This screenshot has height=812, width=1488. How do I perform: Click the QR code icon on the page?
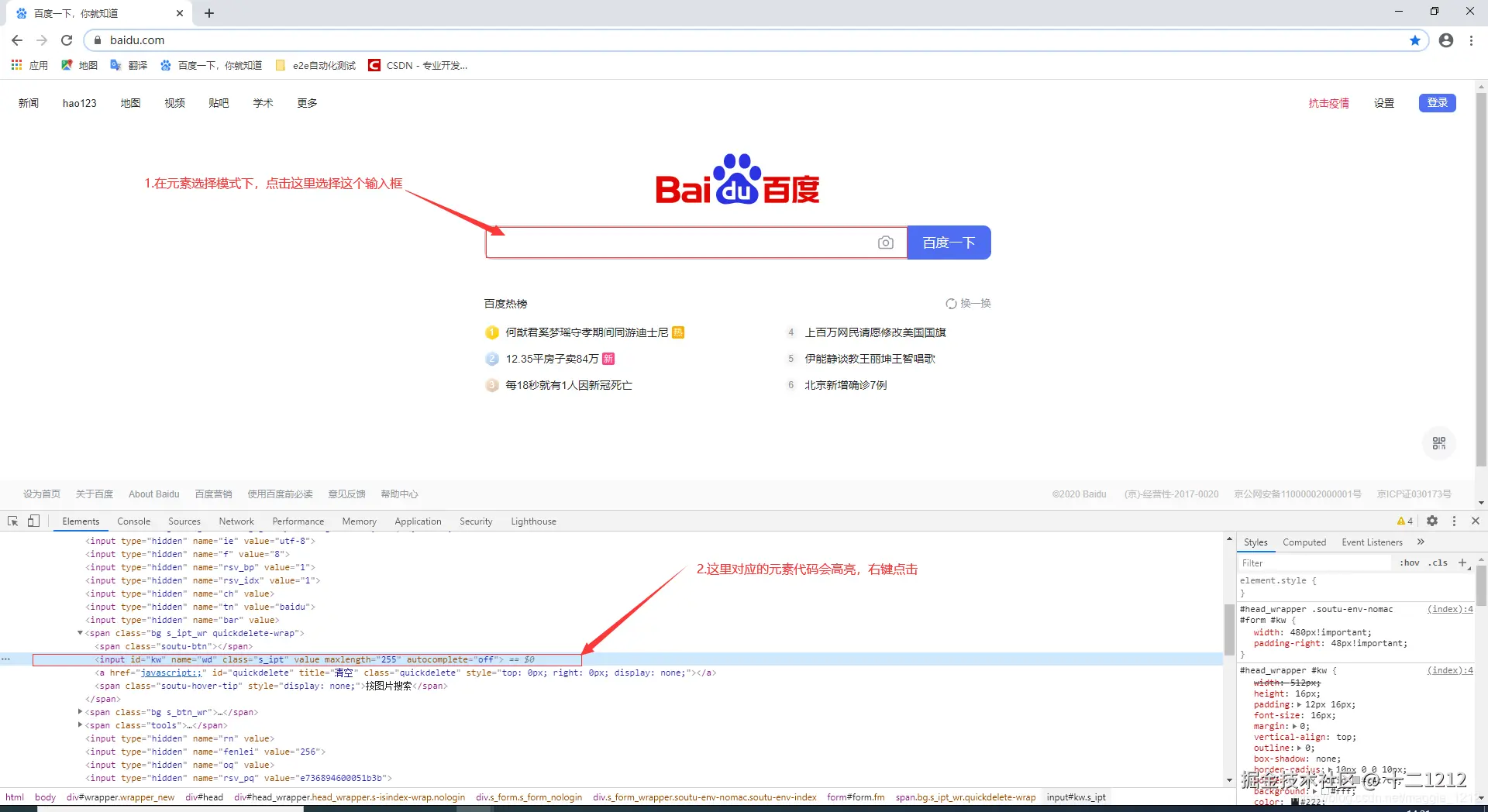pos(1439,443)
